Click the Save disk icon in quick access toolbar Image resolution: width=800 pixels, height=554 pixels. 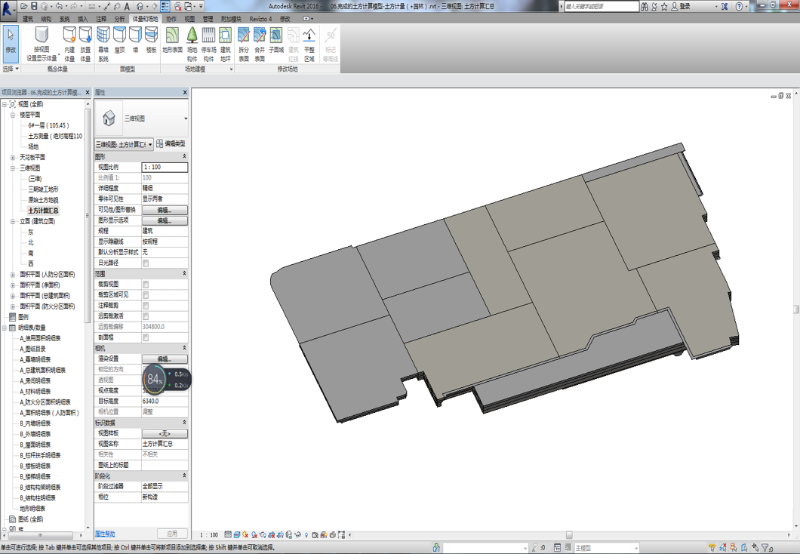[x=34, y=6]
